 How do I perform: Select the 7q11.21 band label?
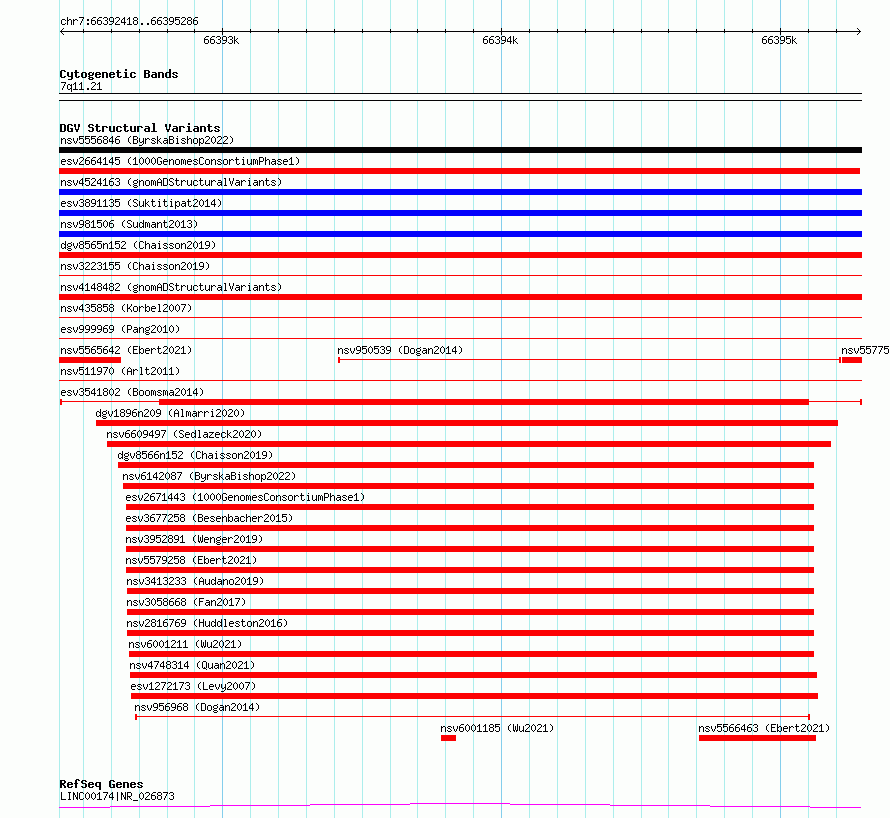click(x=81, y=86)
